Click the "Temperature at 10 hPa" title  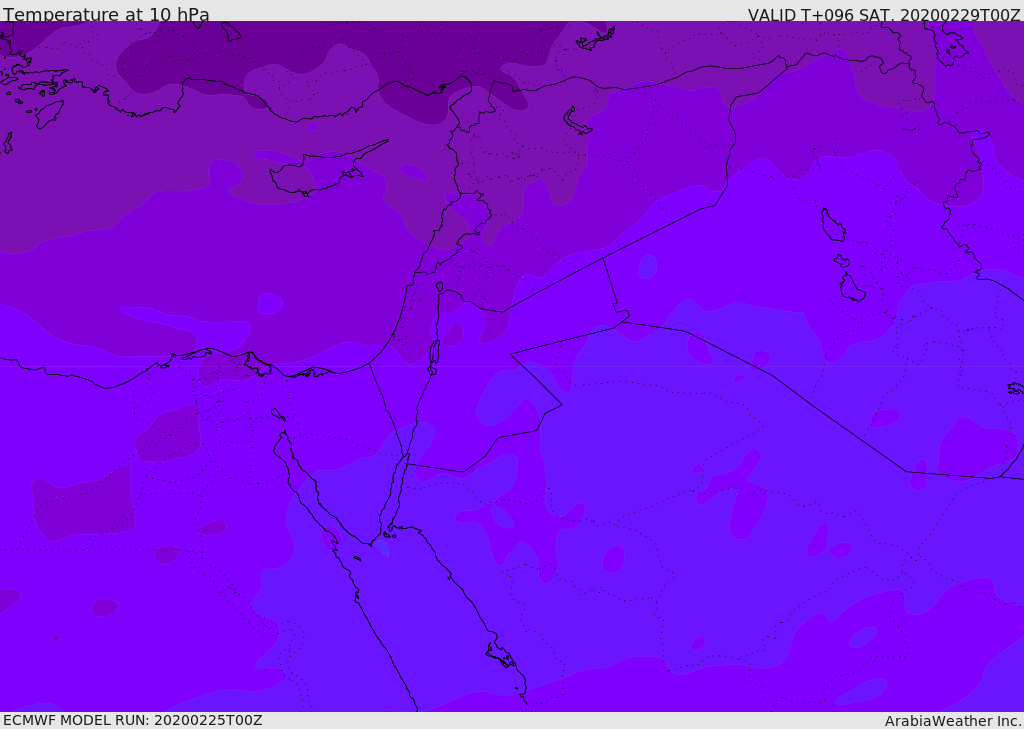click(106, 15)
